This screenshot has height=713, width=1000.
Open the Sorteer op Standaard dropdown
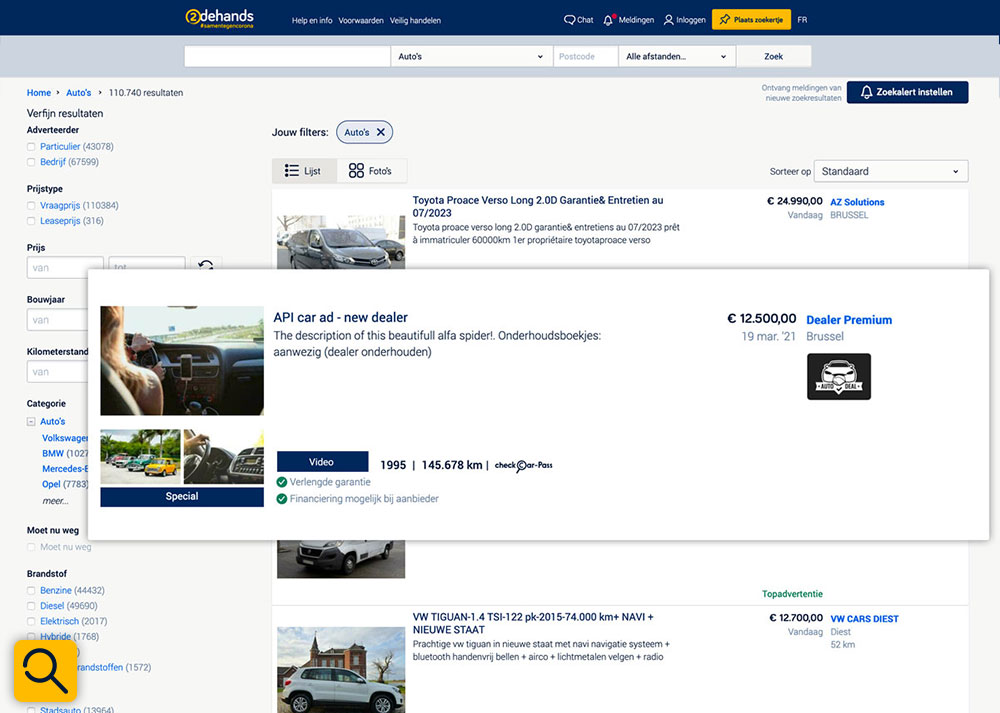click(x=891, y=171)
